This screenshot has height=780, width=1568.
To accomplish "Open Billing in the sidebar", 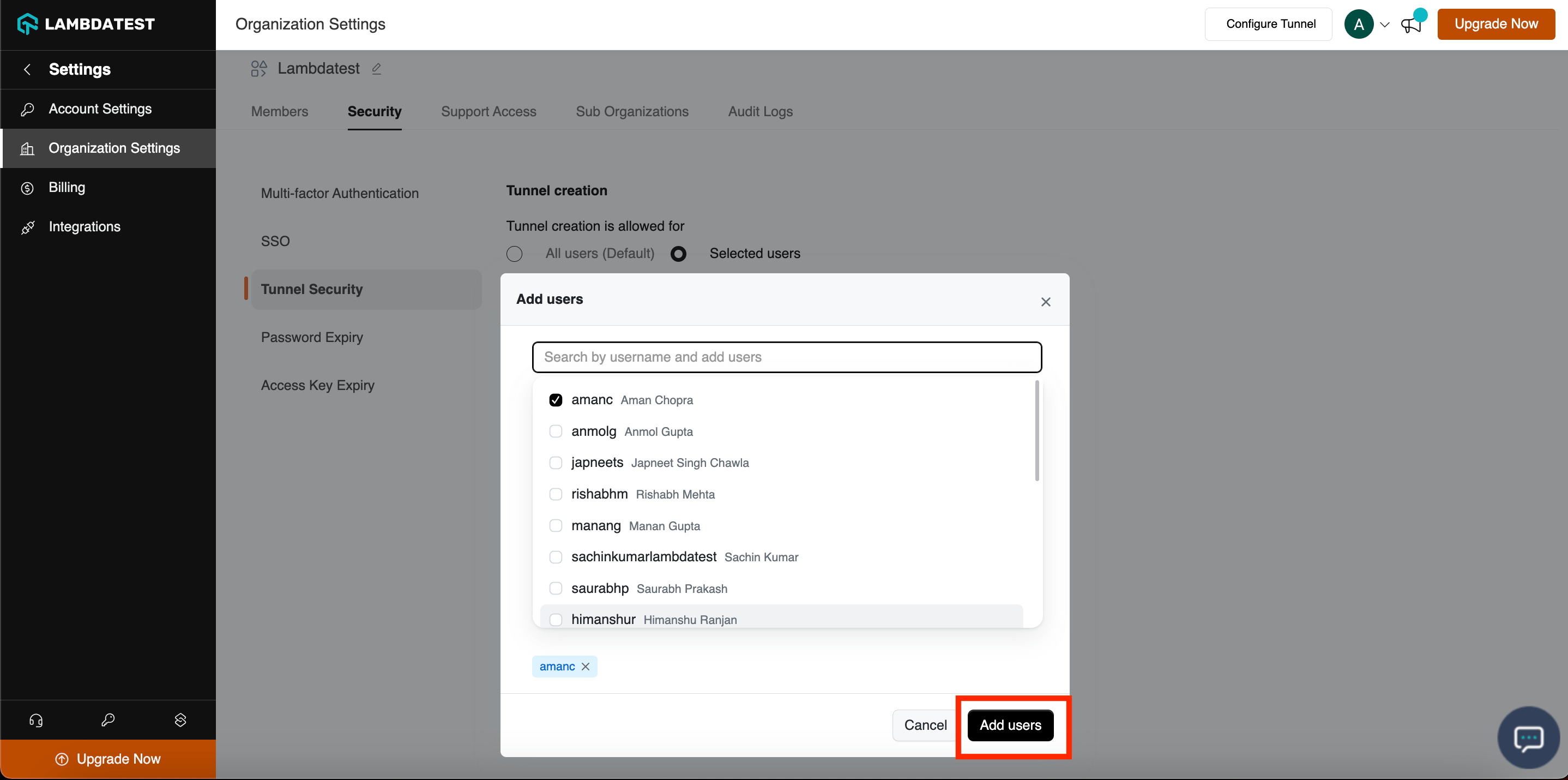I will tap(67, 188).
